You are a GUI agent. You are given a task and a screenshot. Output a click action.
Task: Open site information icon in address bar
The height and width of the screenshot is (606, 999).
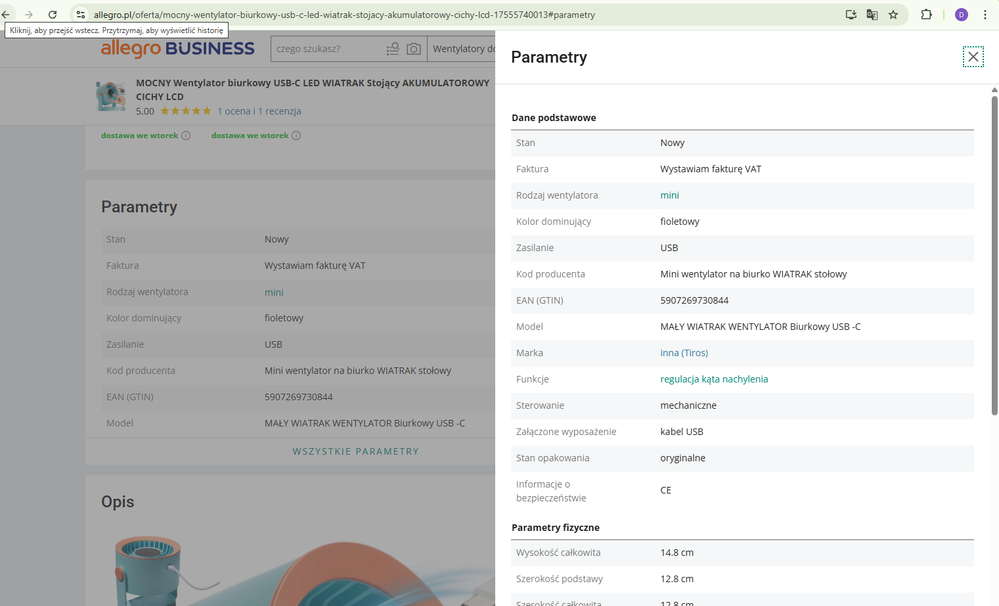pyautogui.click(x=81, y=15)
